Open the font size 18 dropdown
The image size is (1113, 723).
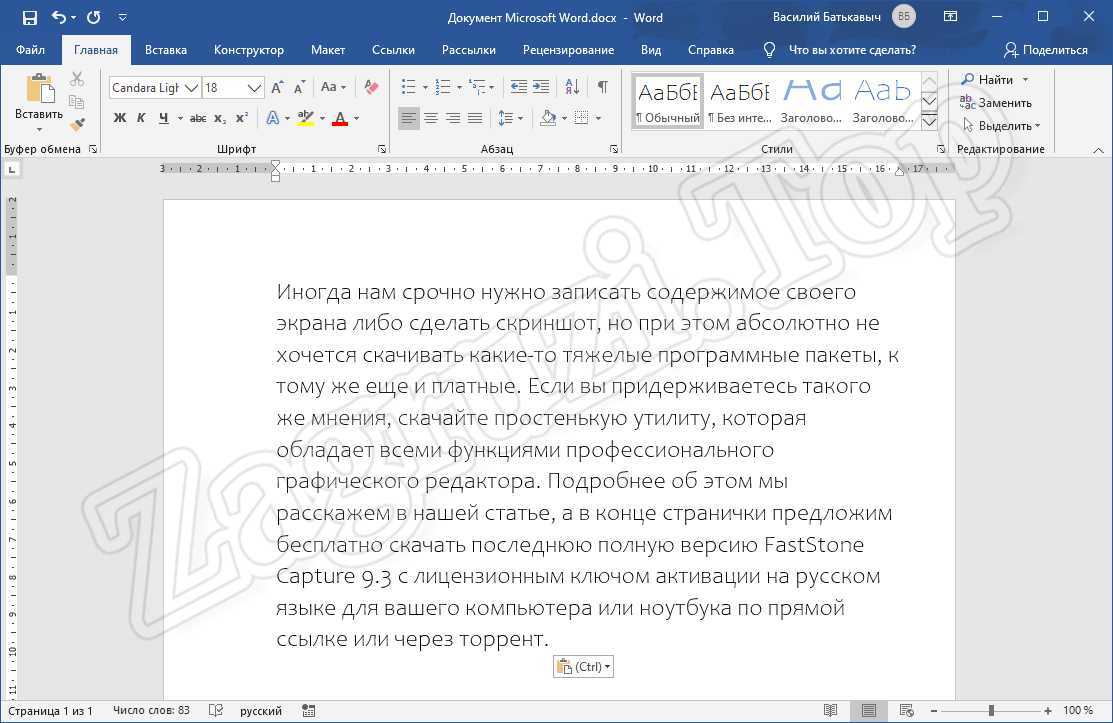(254, 88)
